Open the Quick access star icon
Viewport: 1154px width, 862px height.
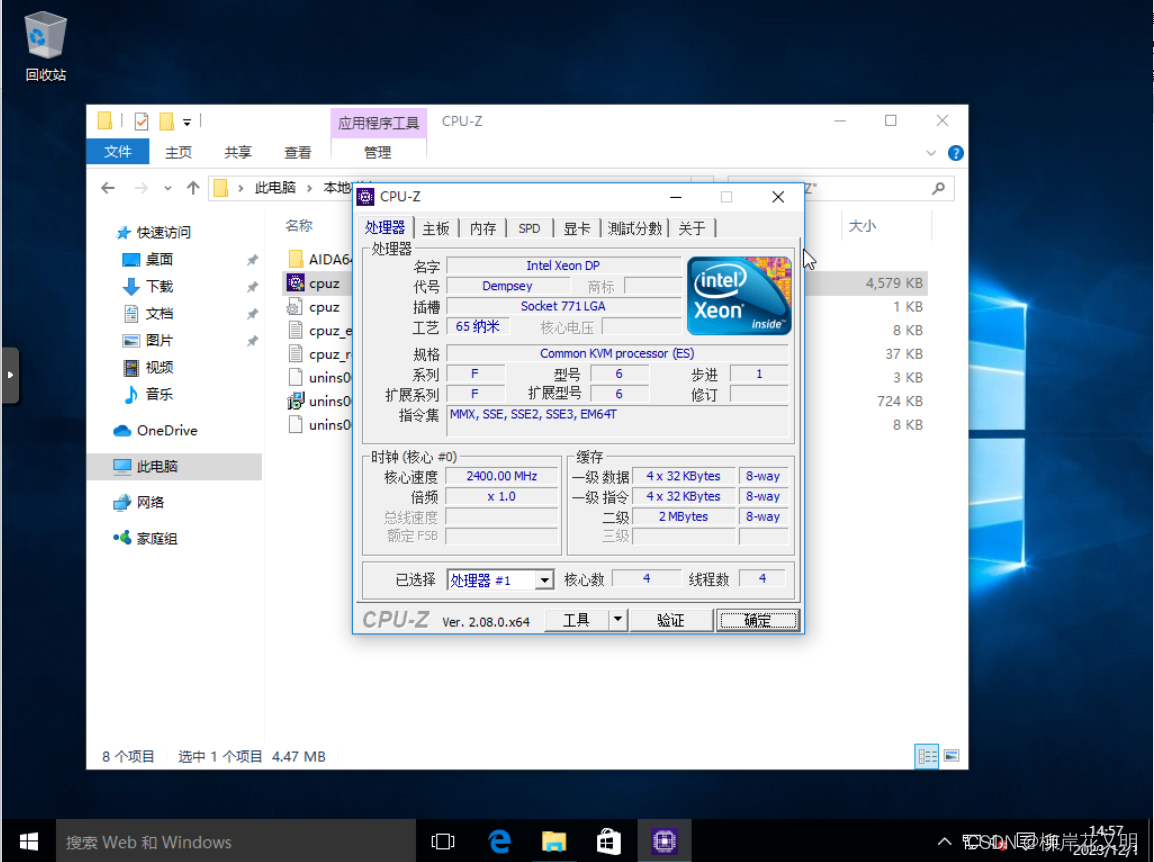click(x=124, y=233)
